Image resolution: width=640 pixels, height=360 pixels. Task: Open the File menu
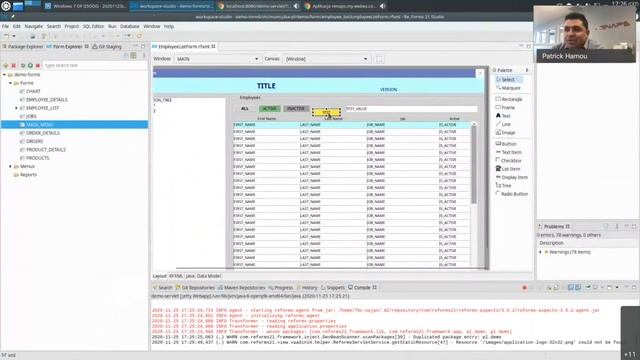click(x=5, y=26)
